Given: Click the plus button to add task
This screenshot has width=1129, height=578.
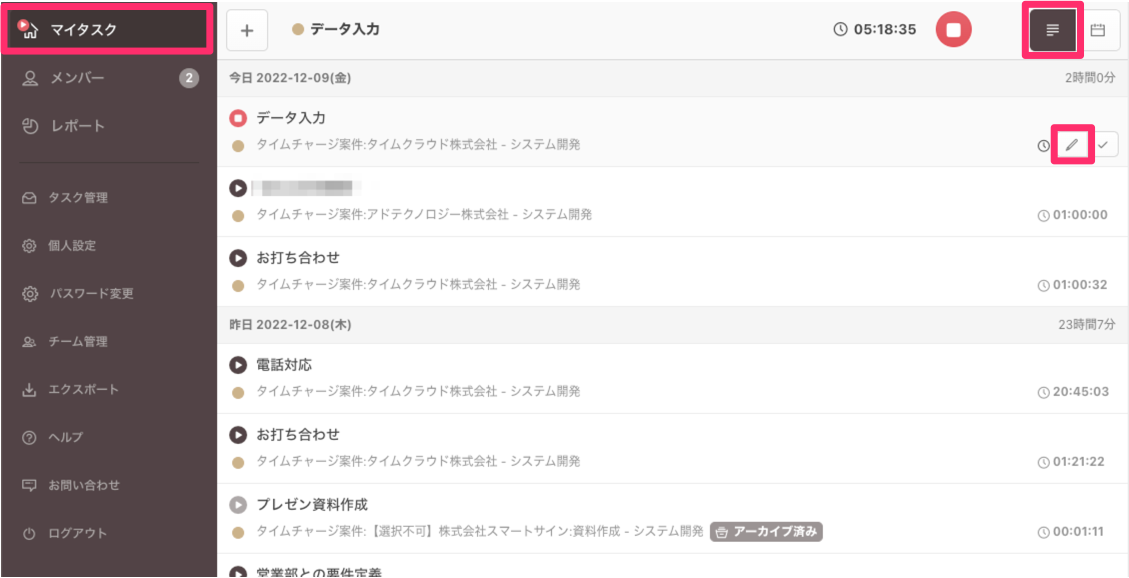Looking at the screenshot, I should (x=247, y=30).
